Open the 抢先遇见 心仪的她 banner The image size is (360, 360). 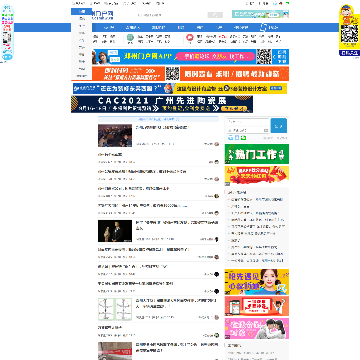(x=257, y=282)
